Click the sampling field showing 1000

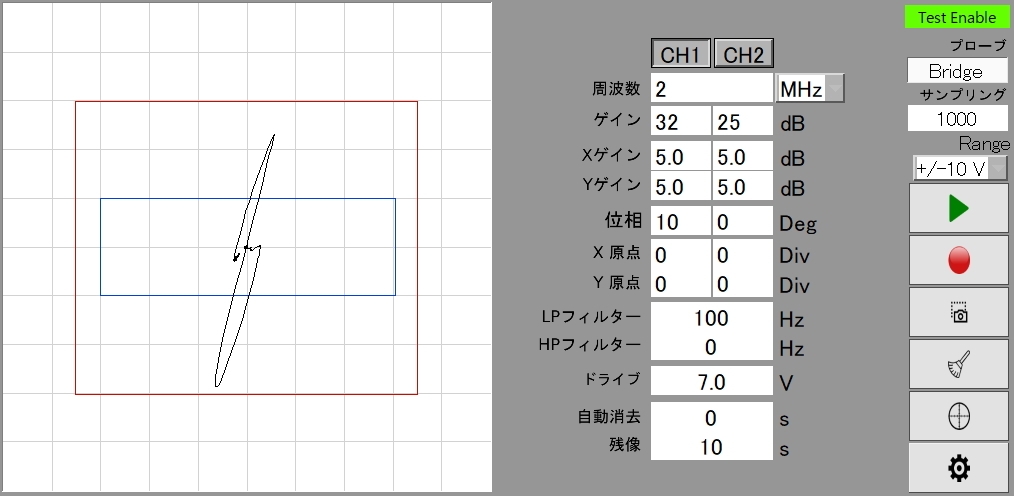click(x=957, y=118)
